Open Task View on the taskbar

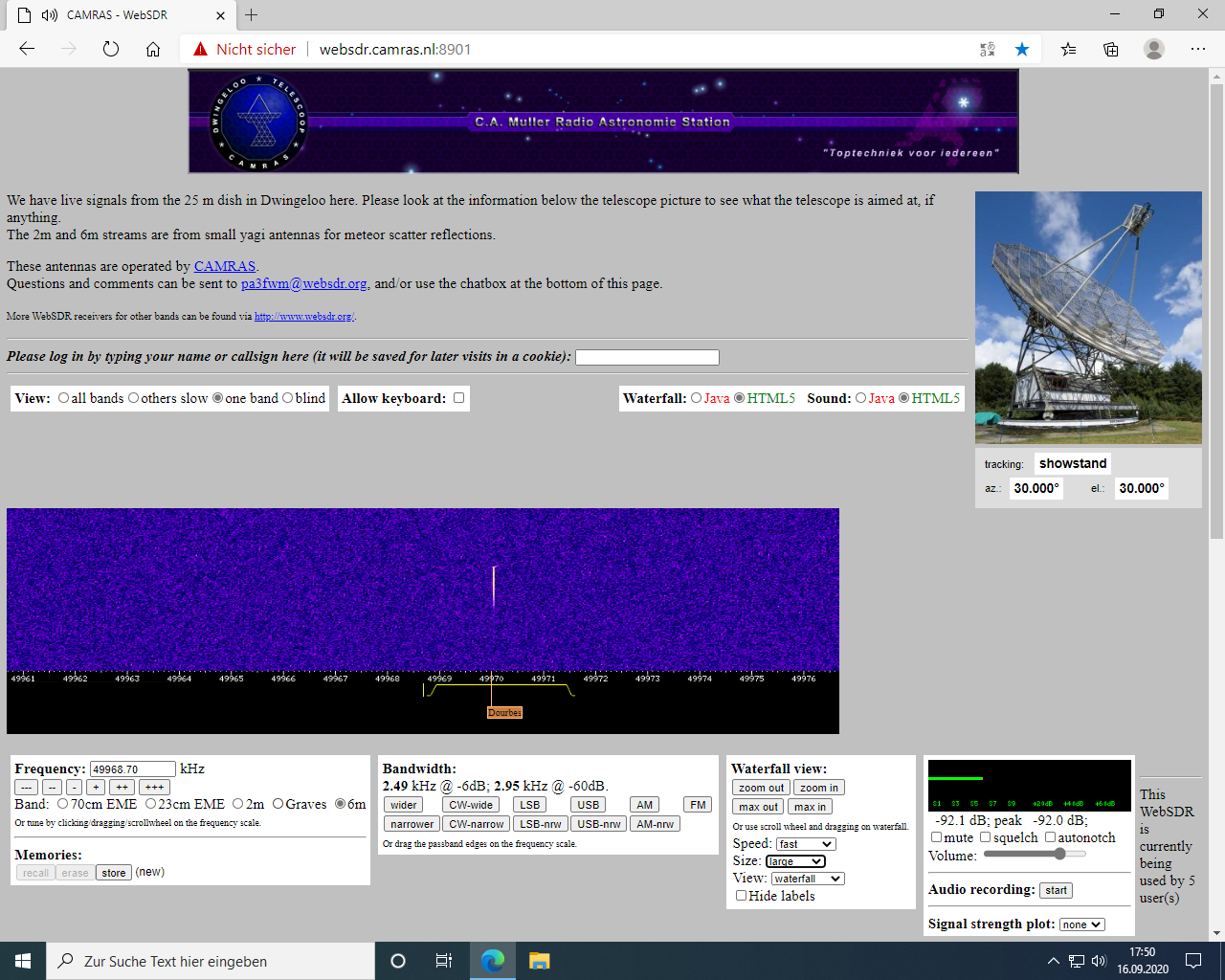pyautogui.click(x=444, y=961)
